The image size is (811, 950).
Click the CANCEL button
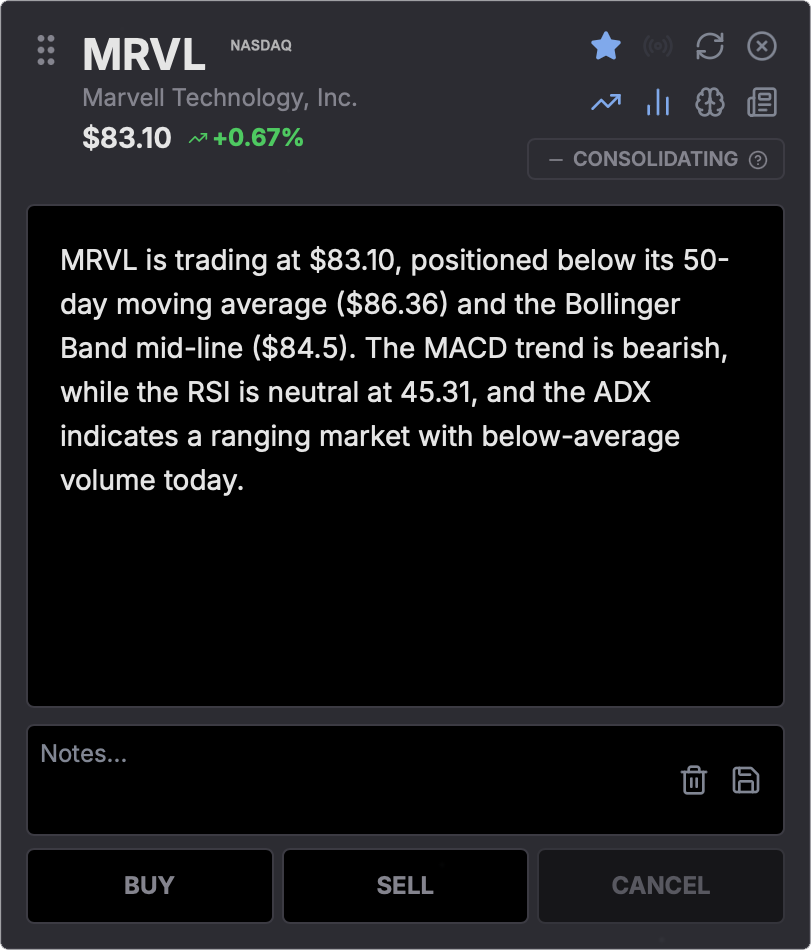661,886
